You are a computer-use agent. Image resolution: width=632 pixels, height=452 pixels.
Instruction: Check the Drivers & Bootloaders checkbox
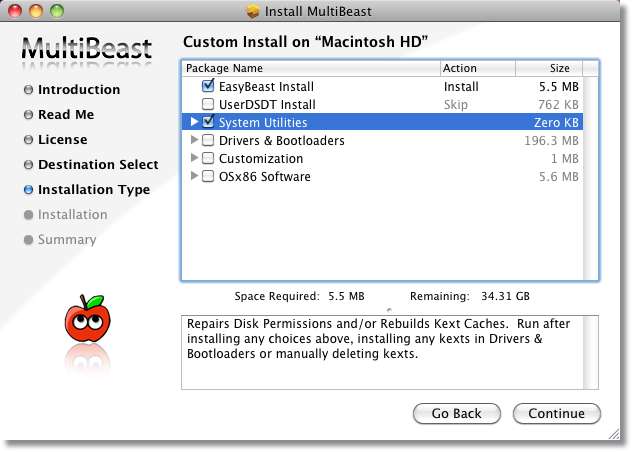[x=208, y=141]
